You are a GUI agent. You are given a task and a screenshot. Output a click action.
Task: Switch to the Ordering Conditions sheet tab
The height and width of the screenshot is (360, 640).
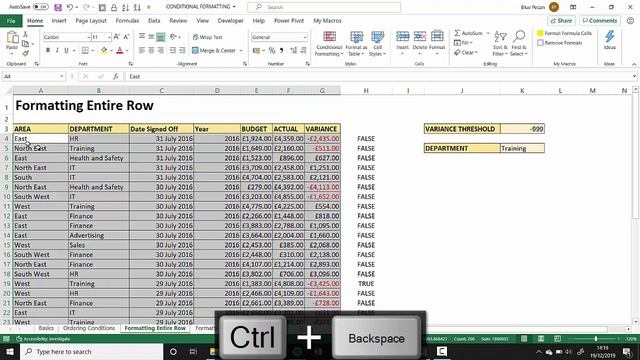click(x=89, y=328)
